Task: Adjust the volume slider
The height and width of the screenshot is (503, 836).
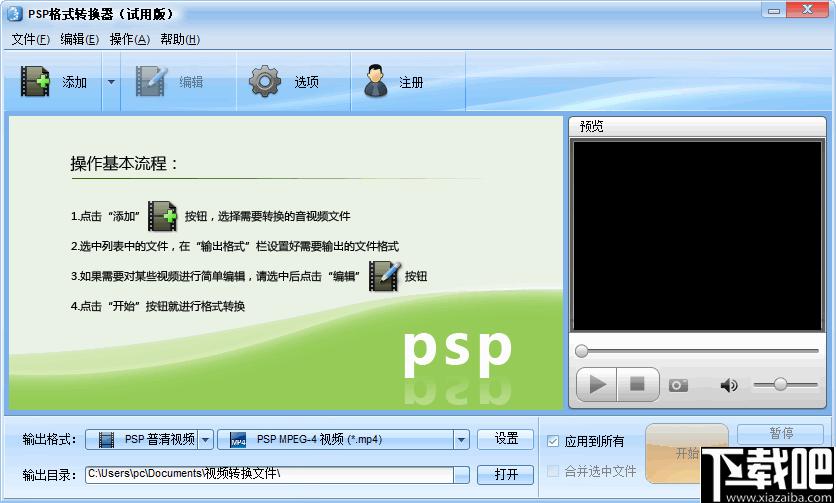Action: click(x=785, y=384)
